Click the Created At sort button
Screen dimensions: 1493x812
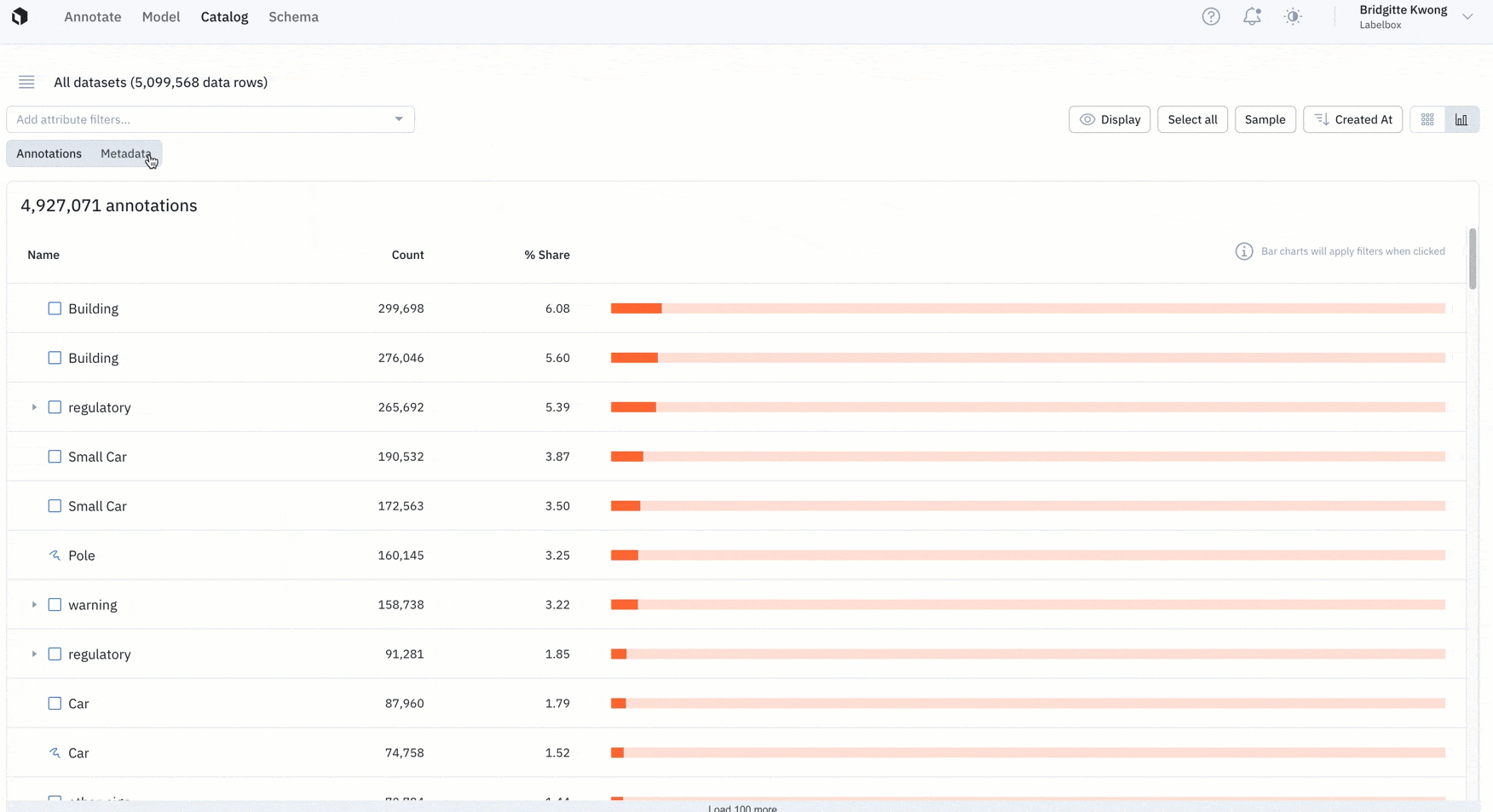pyautogui.click(x=1352, y=119)
